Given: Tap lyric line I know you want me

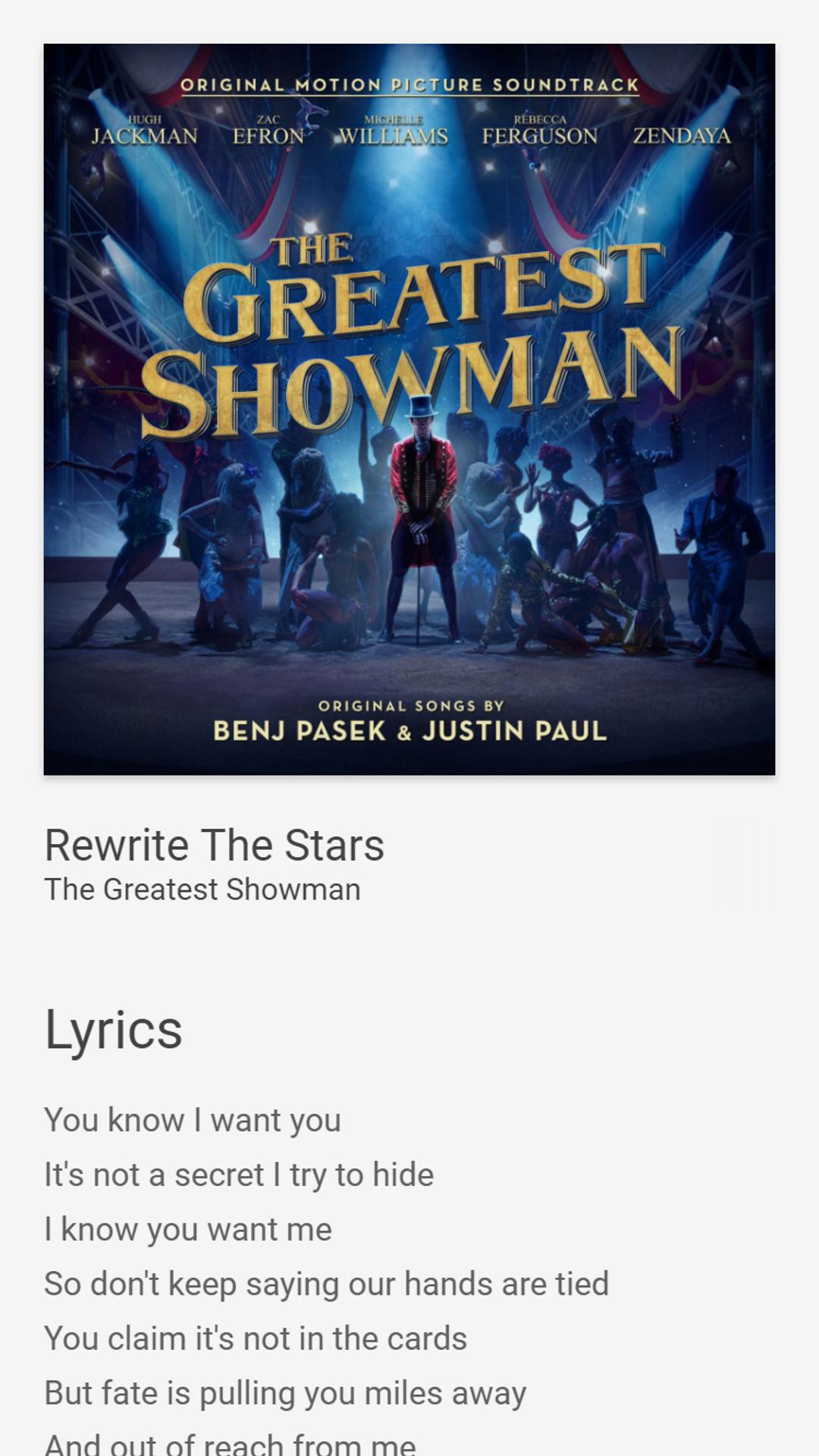Looking at the screenshot, I should [188, 1229].
